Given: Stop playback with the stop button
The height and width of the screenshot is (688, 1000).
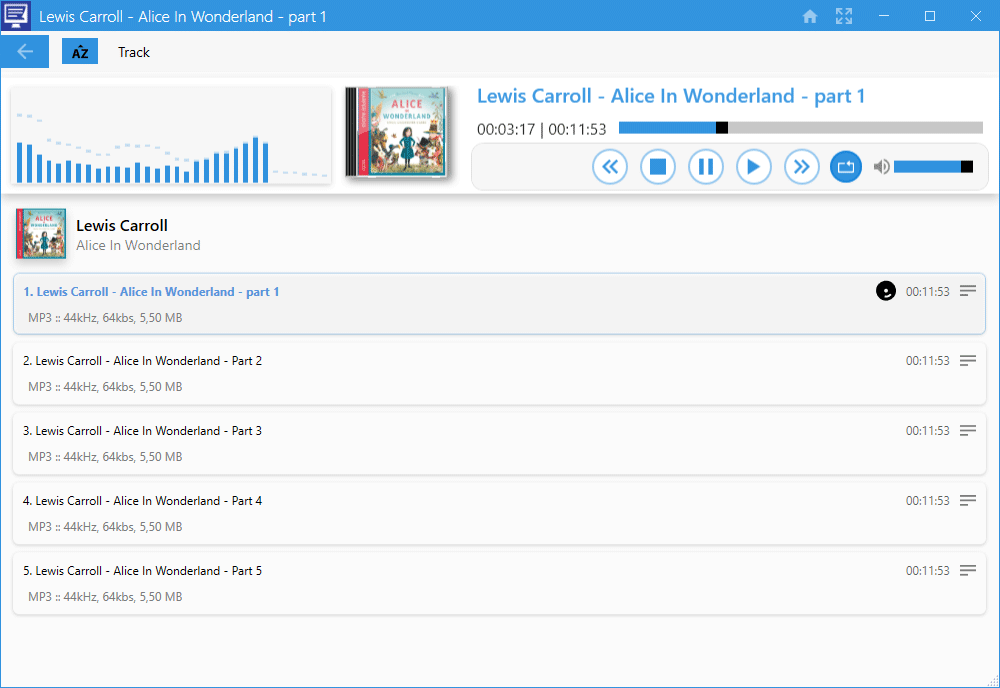Looking at the screenshot, I should (x=658, y=167).
